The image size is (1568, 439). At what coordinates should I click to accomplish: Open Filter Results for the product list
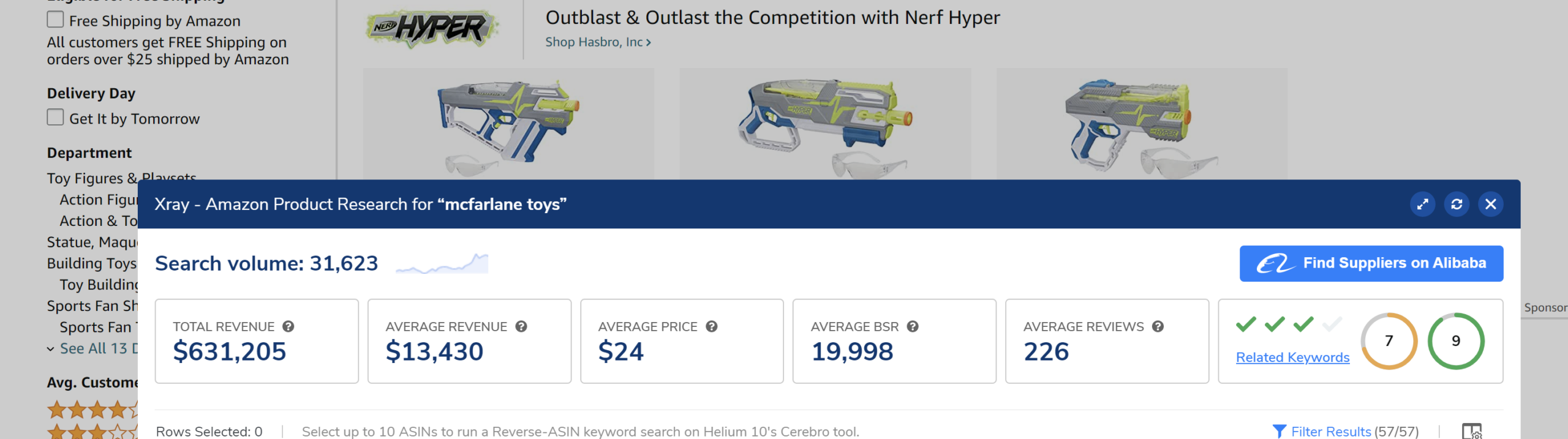point(1345,431)
